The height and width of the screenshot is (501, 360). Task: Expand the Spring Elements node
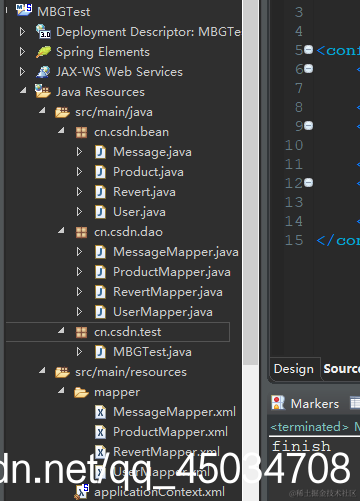click(x=22, y=52)
